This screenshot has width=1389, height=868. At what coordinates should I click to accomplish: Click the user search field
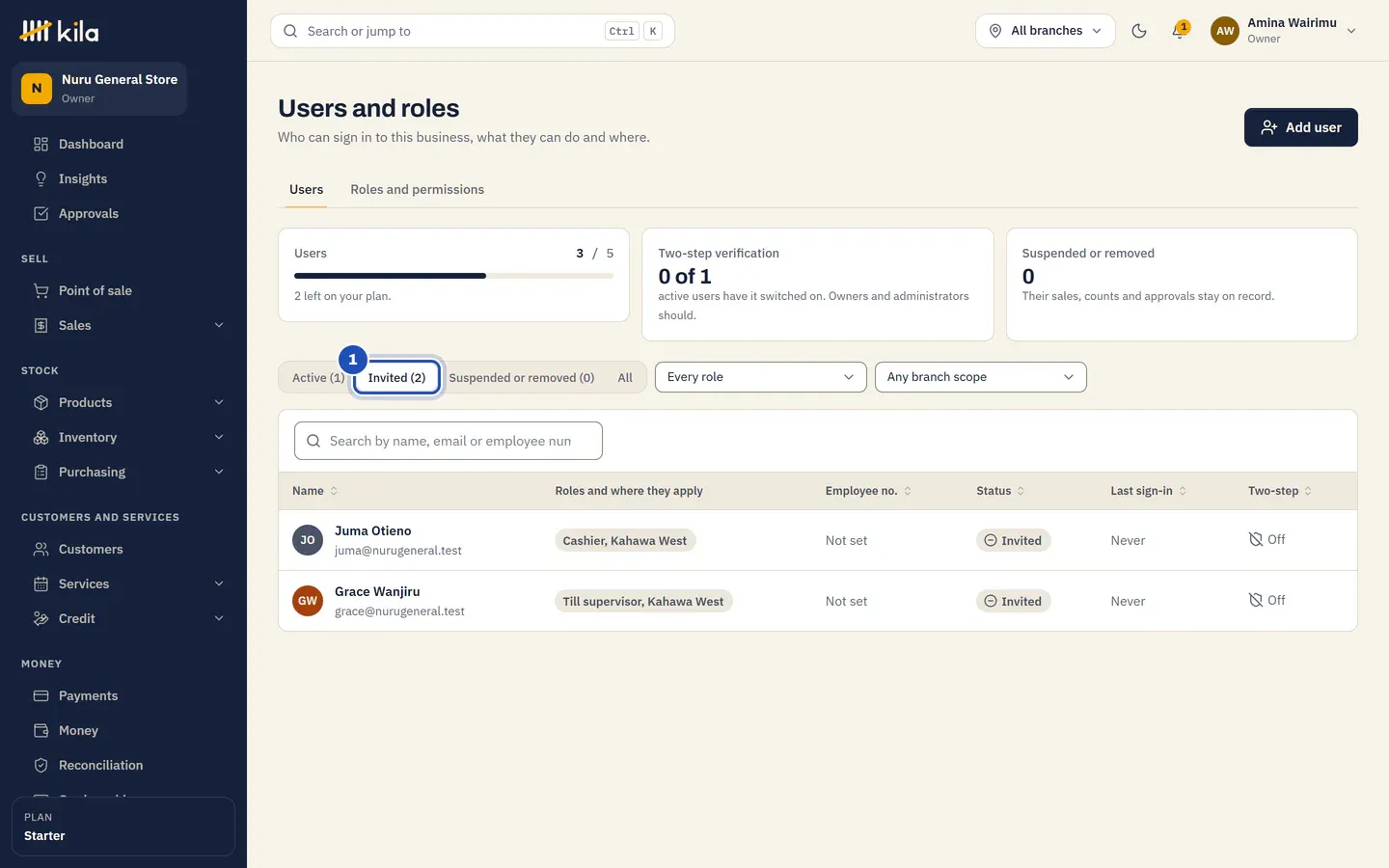point(449,441)
